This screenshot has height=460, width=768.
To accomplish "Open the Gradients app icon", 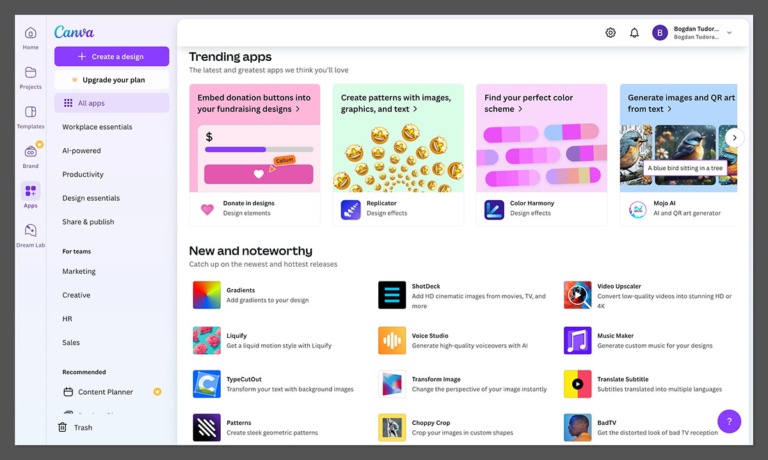I will [x=206, y=295].
